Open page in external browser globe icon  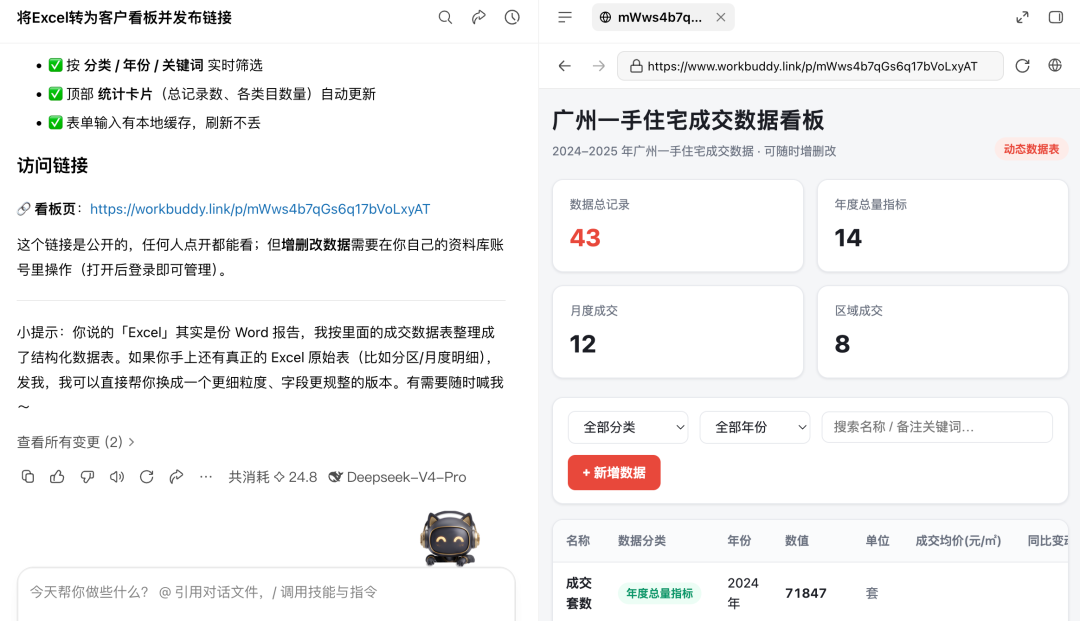1055,65
